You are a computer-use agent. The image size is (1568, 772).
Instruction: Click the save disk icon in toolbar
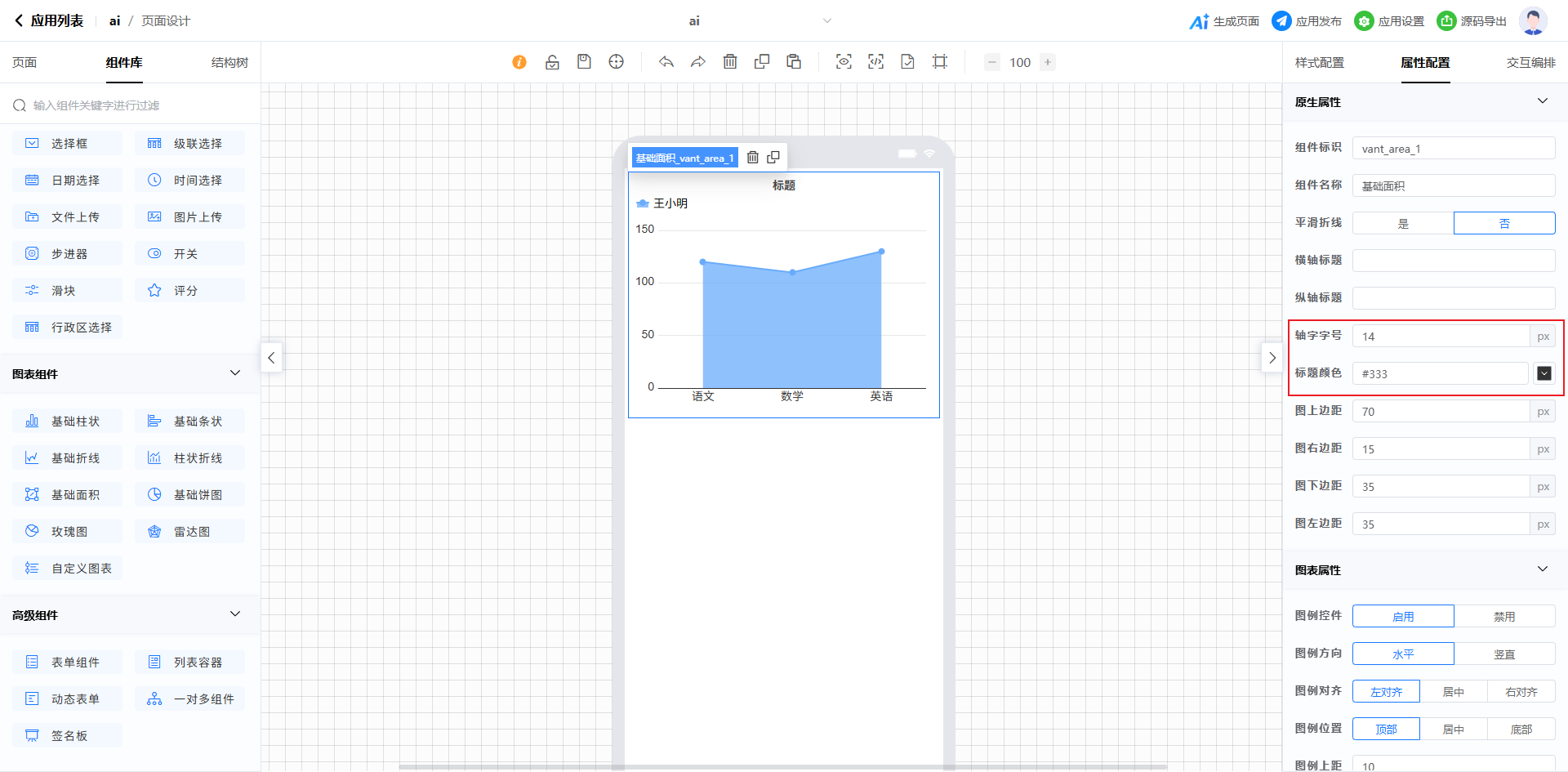point(584,62)
